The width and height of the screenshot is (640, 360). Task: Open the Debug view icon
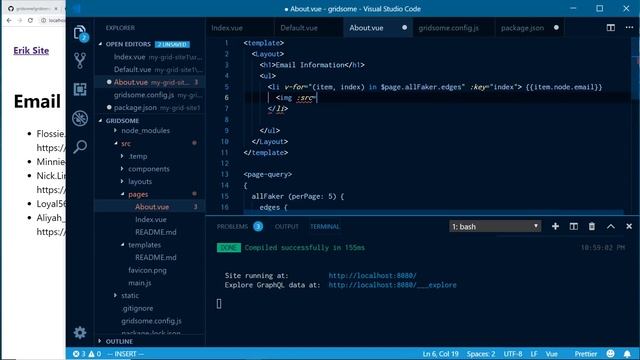80,118
